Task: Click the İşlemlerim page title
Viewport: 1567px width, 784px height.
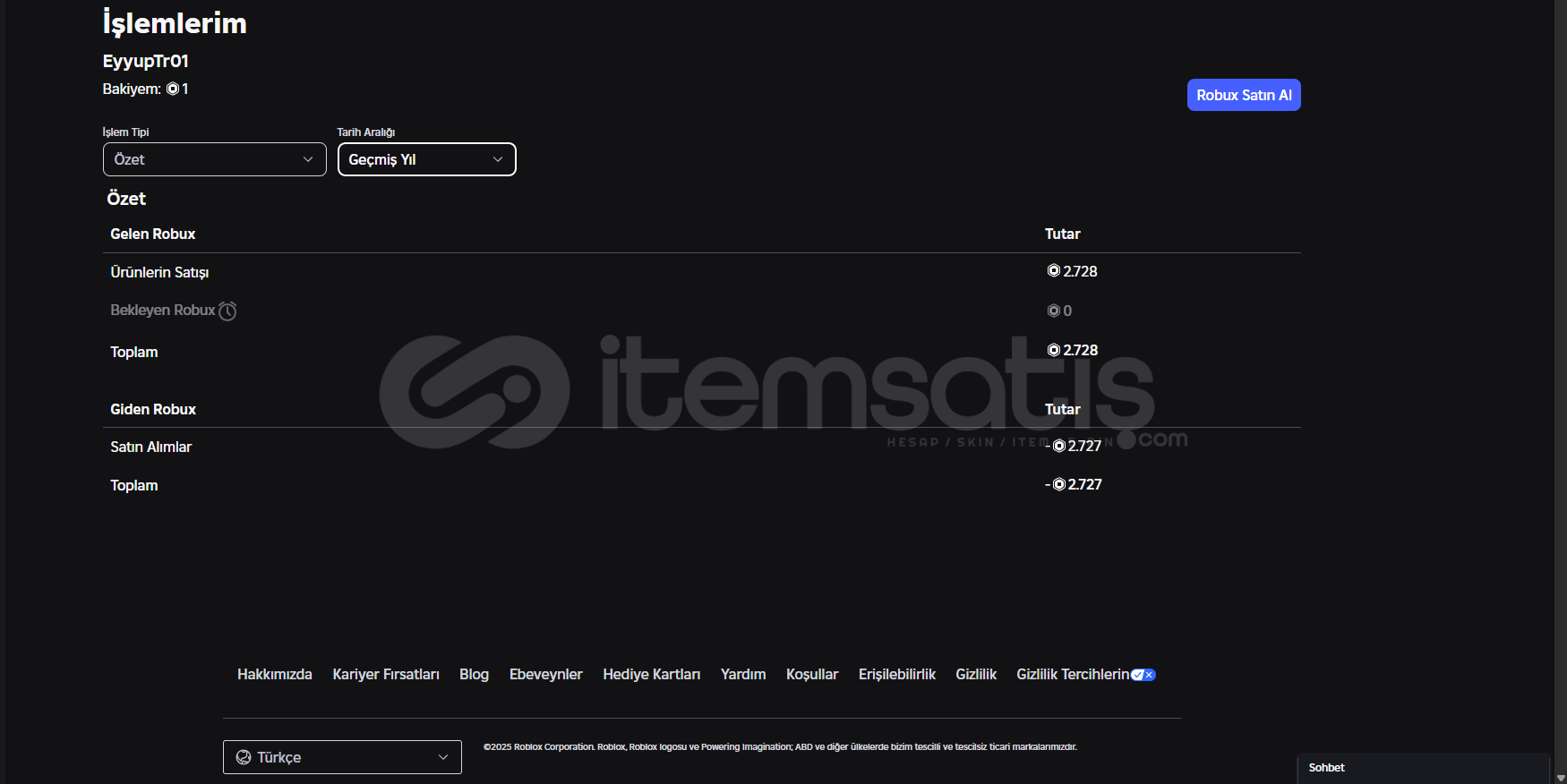Action: pos(175,22)
